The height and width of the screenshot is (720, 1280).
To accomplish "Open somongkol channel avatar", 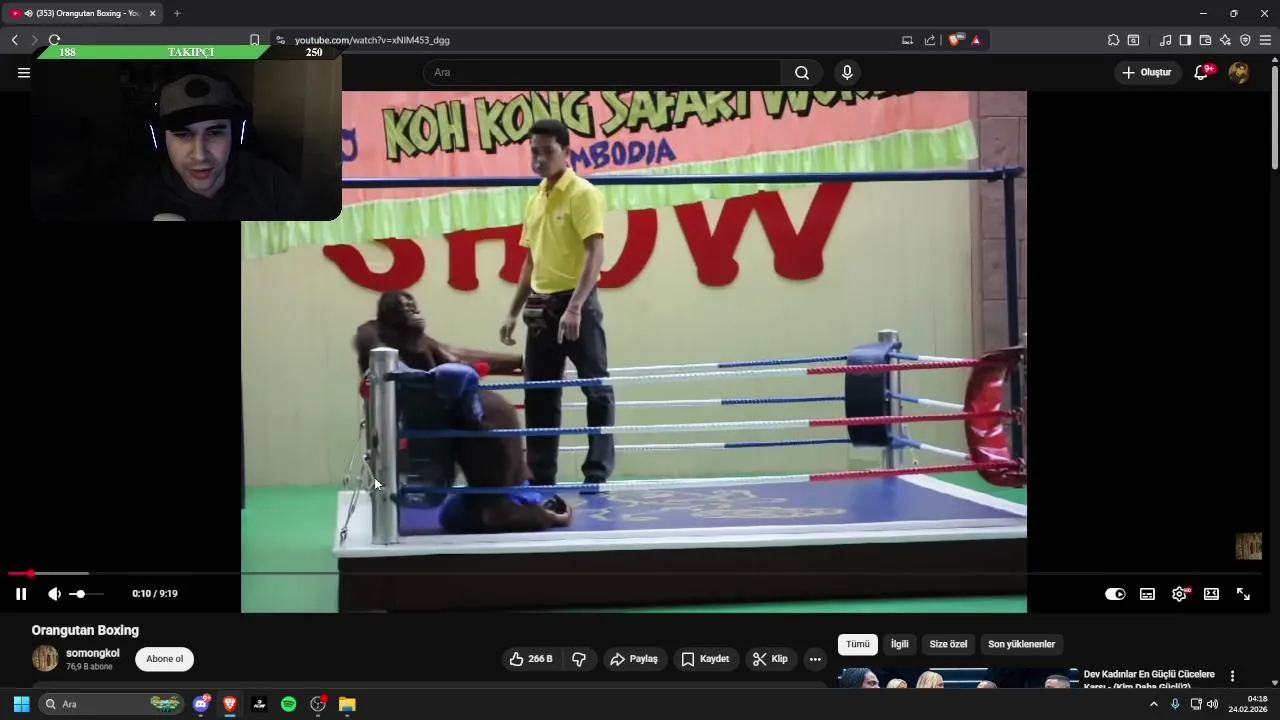I will (45, 658).
